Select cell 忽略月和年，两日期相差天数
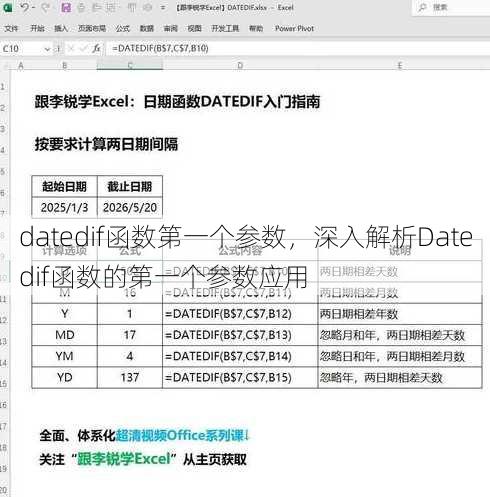This screenshot has height=497, width=490. point(400,335)
